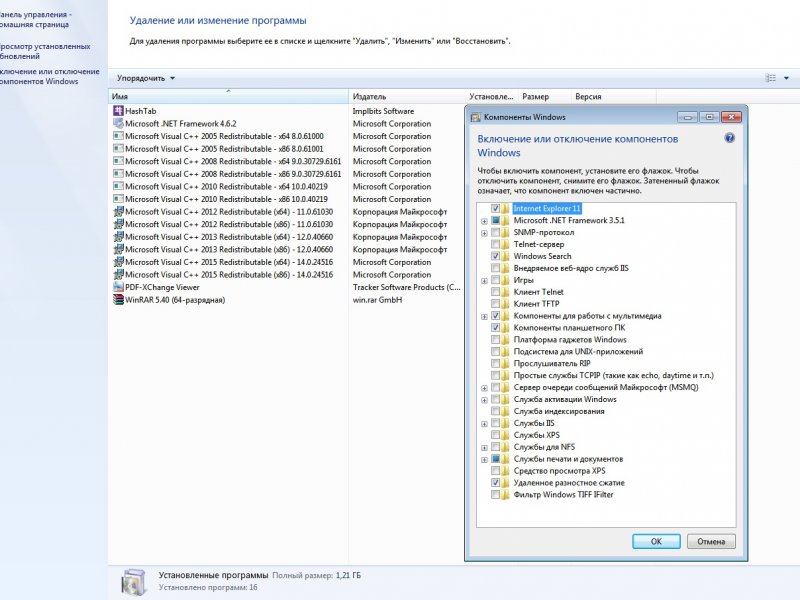Enable the Клиент TFTP checkbox
Viewport: 800px width, 600px height.
click(x=495, y=304)
